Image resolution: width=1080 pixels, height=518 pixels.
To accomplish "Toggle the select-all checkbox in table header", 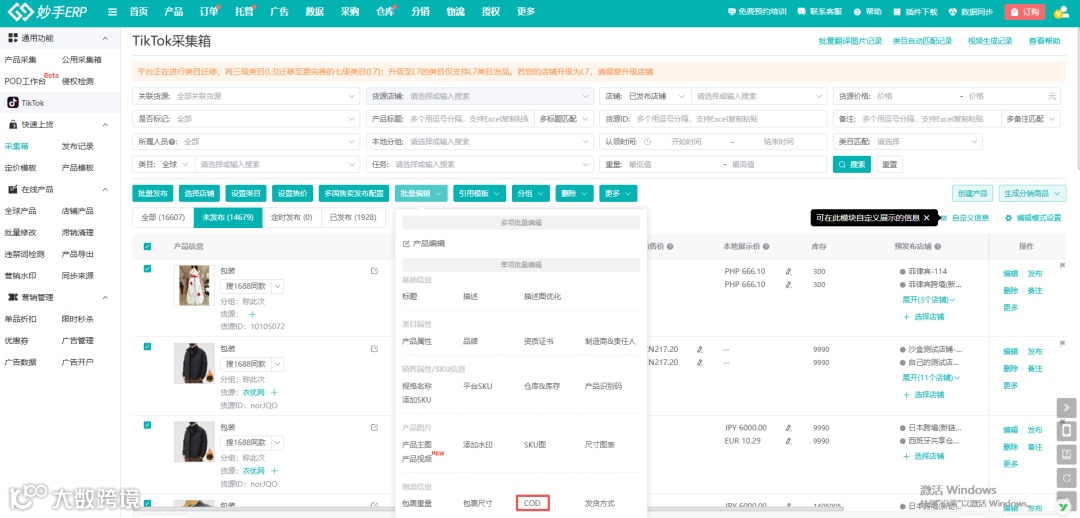I will click(147, 247).
